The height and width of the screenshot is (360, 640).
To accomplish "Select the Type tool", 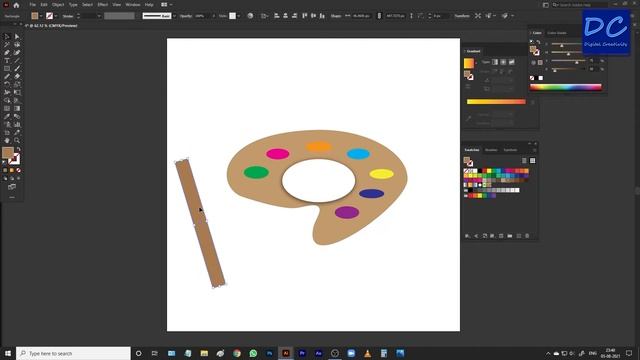I will (x=7, y=60).
